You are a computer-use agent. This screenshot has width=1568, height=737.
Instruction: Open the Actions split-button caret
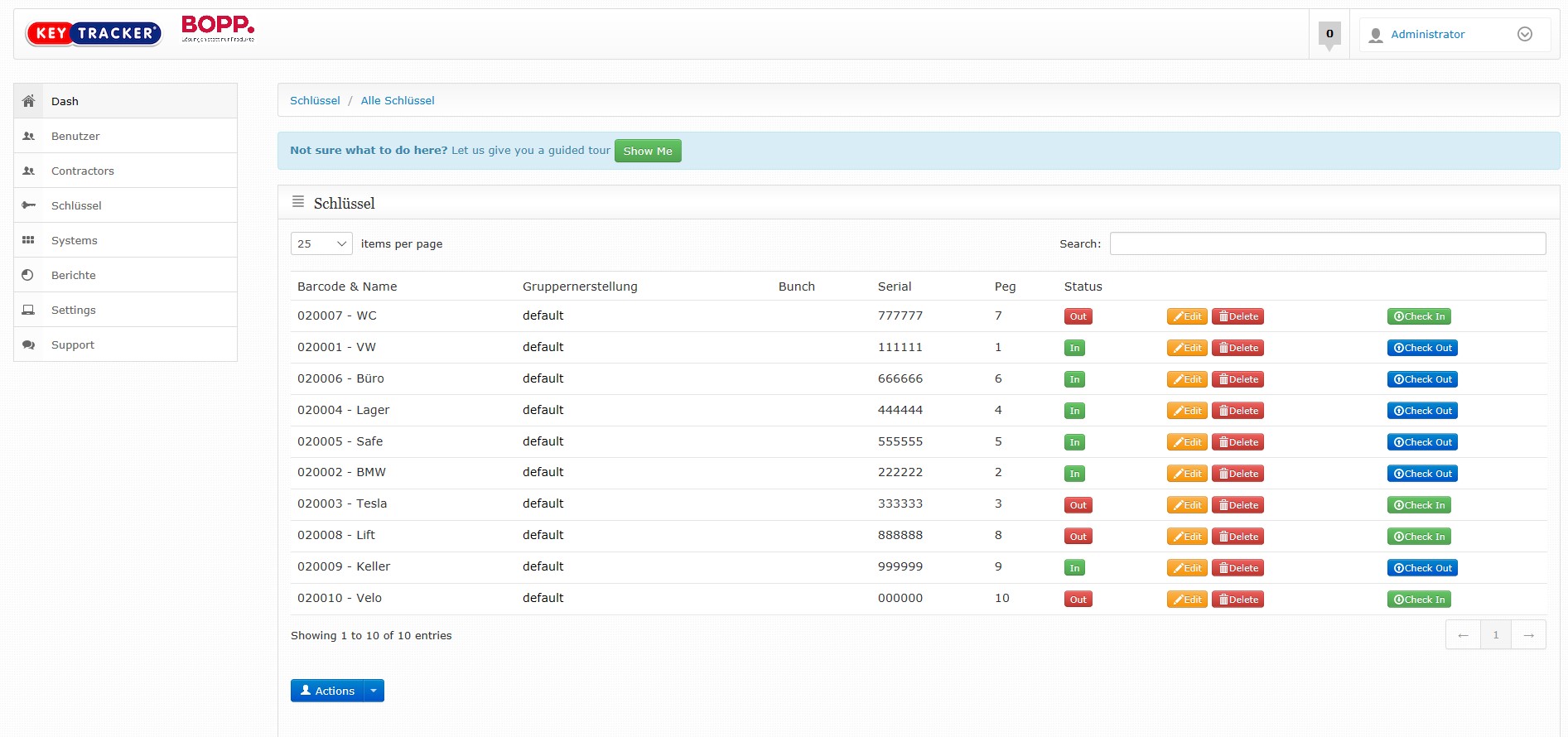pos(374,691)
